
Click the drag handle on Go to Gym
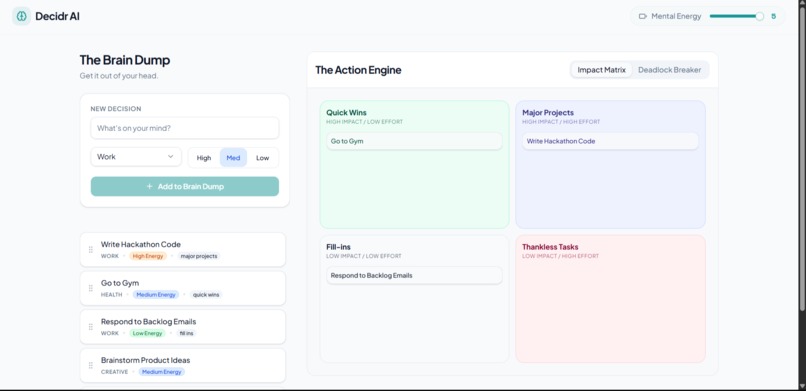click(x=90, y=288)
